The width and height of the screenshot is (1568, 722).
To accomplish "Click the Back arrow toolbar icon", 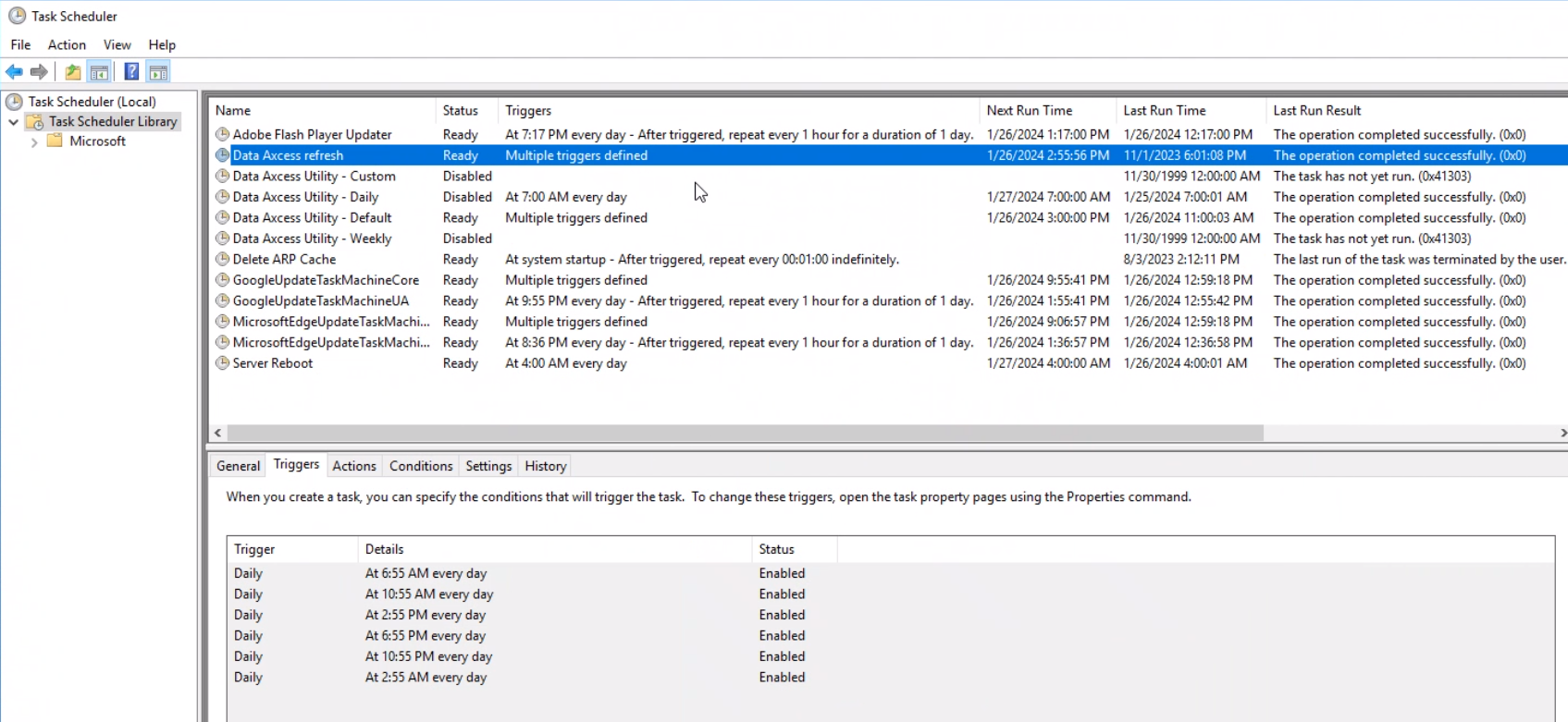I will (x=14, y=72).
